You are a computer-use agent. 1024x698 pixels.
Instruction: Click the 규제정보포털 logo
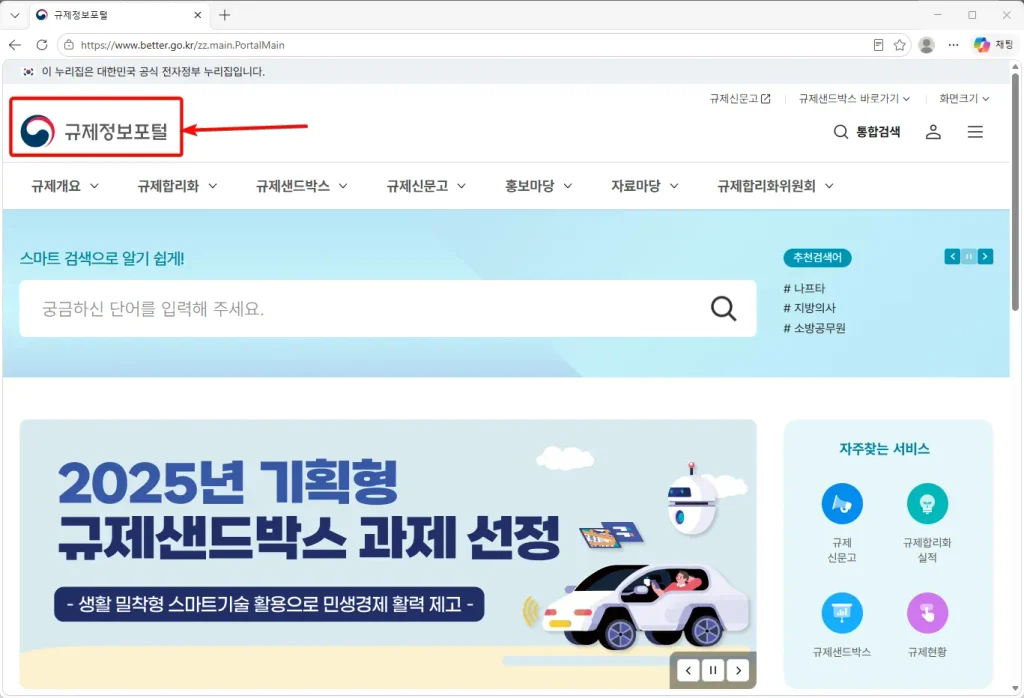tap(95, 131)
